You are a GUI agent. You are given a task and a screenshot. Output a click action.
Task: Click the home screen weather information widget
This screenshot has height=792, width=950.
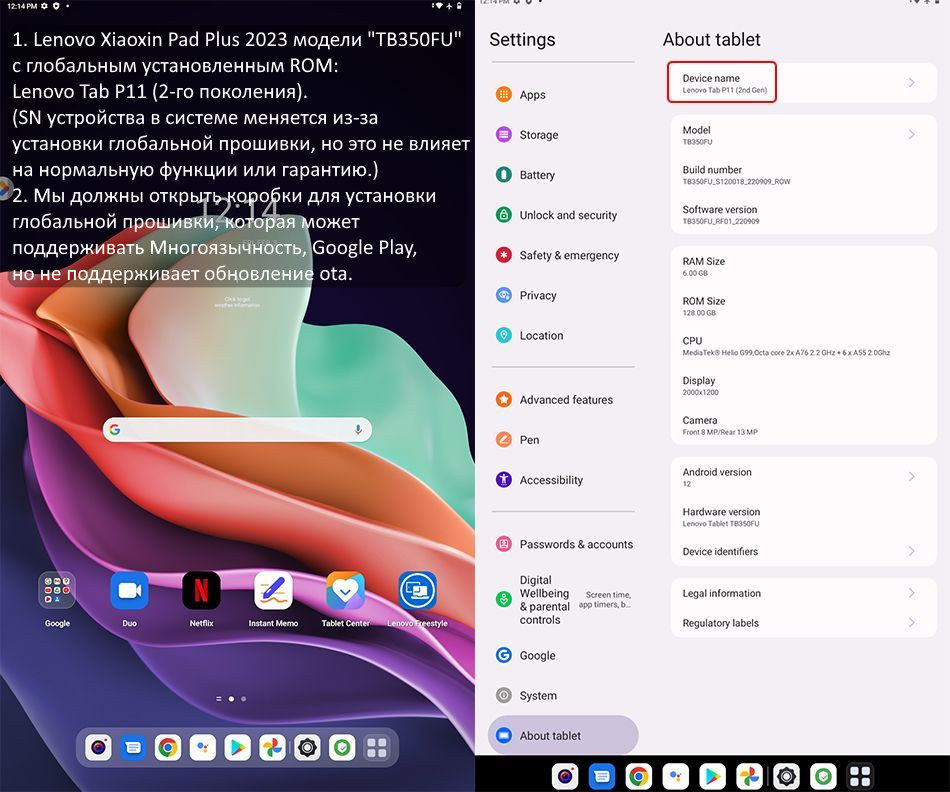(237, 302)
